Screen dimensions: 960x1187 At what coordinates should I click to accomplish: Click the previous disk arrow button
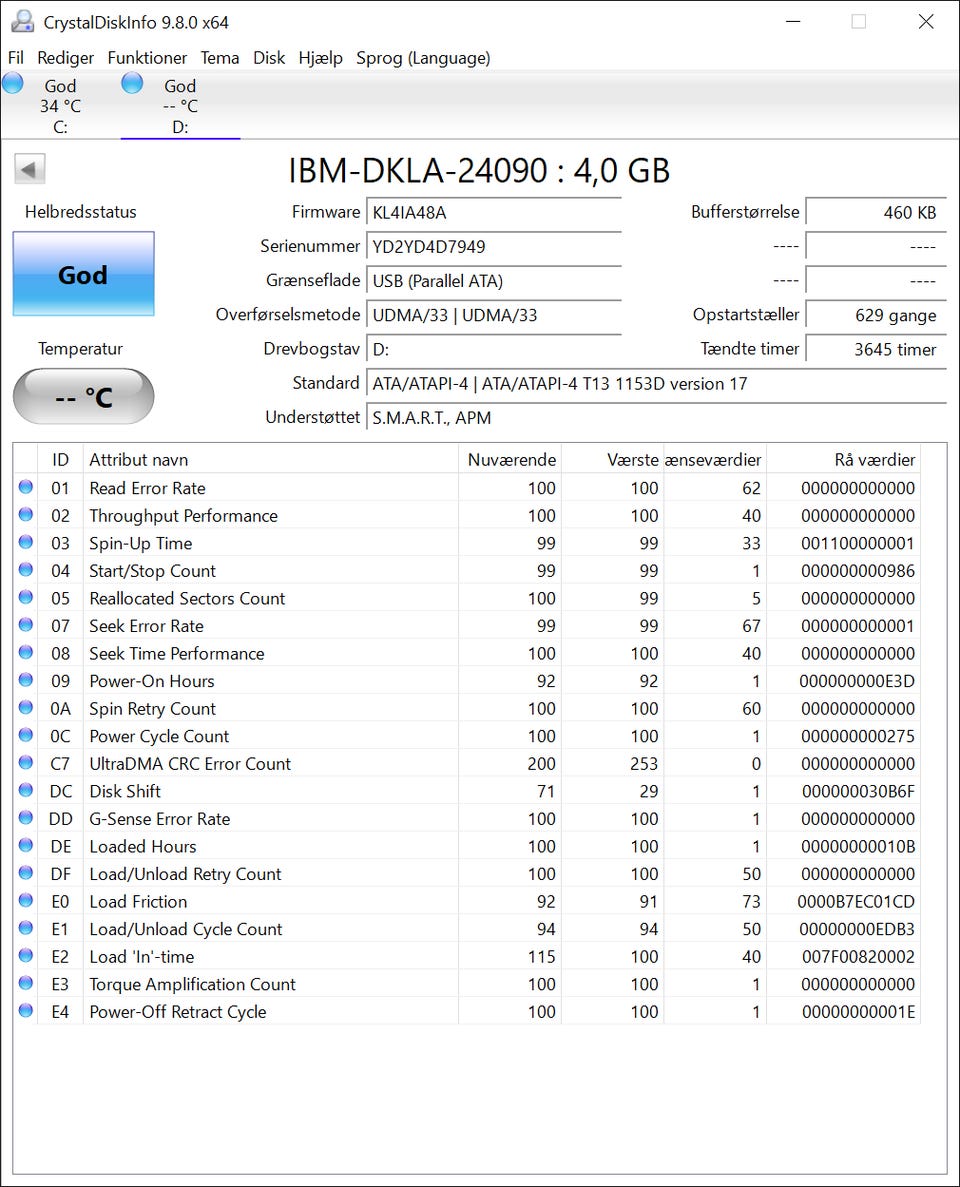click(x=30, y=169)
